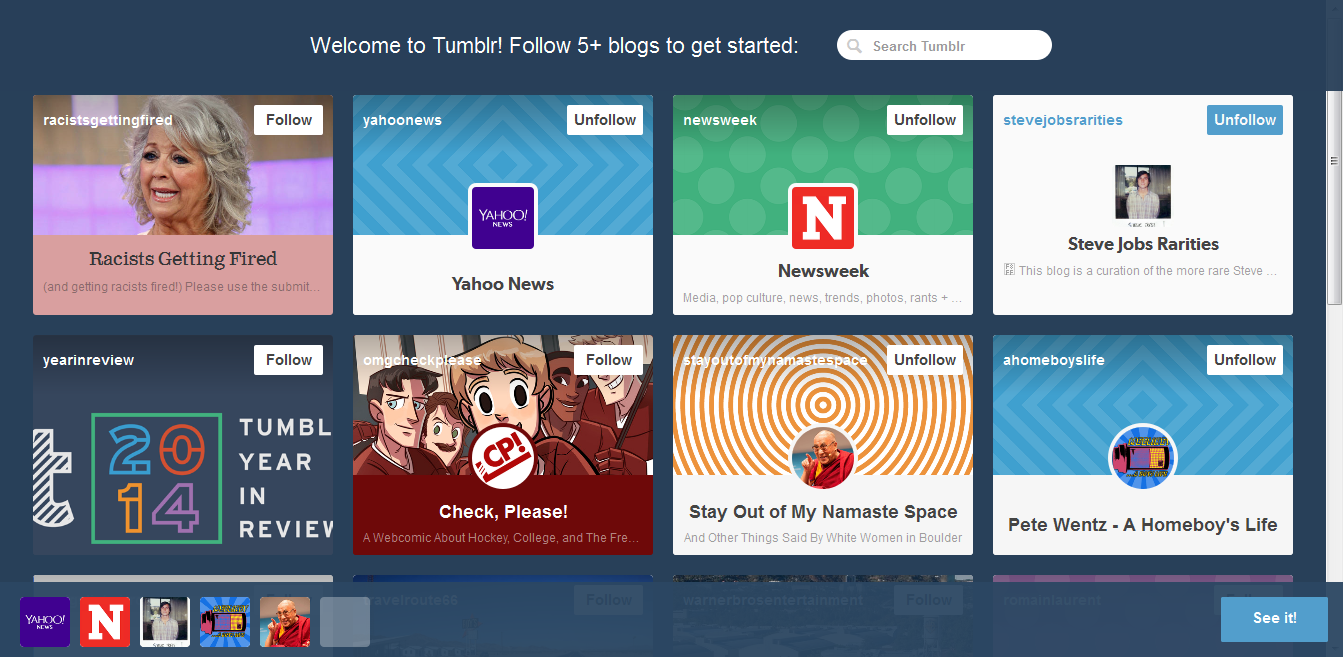Screen dimensions: 1343x657
Task: Open the yahoonews username link
Action: pyautogui.click(x=402, y=120)
